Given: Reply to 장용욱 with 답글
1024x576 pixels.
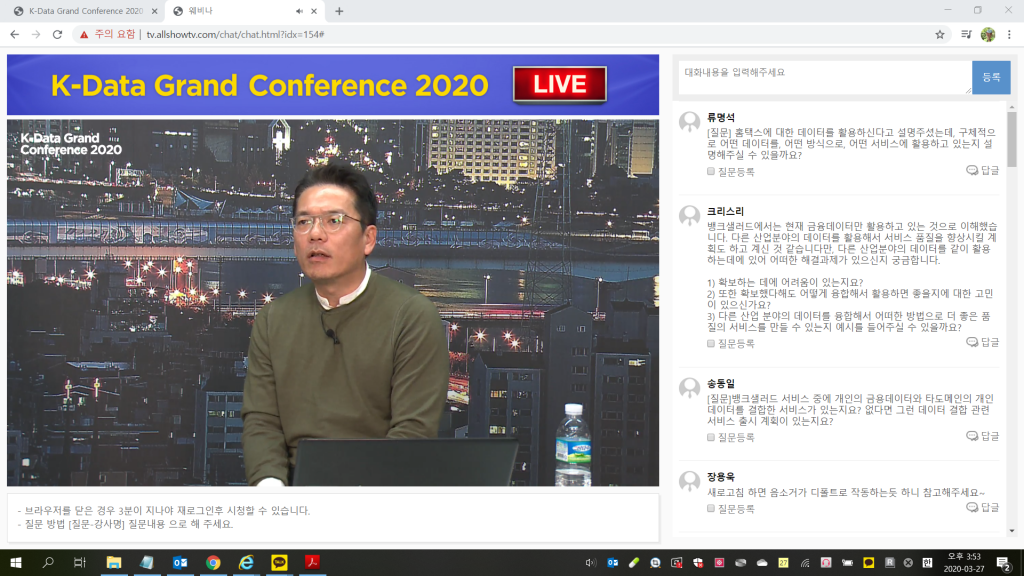Looking at the screenshot, I should [x=983, y=507].
